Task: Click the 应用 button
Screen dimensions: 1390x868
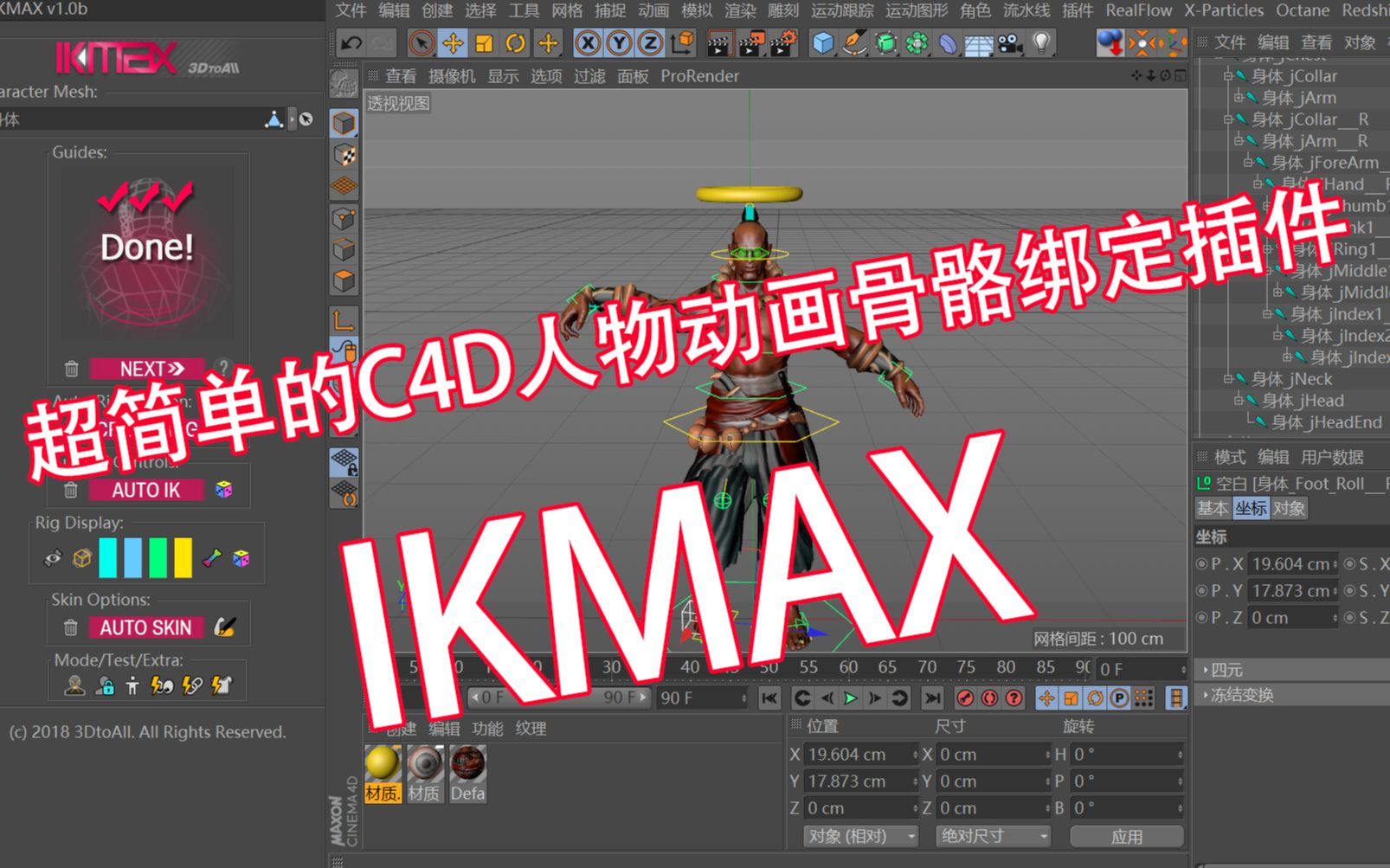Action: pyautogui.click(x=1129, y=836)
